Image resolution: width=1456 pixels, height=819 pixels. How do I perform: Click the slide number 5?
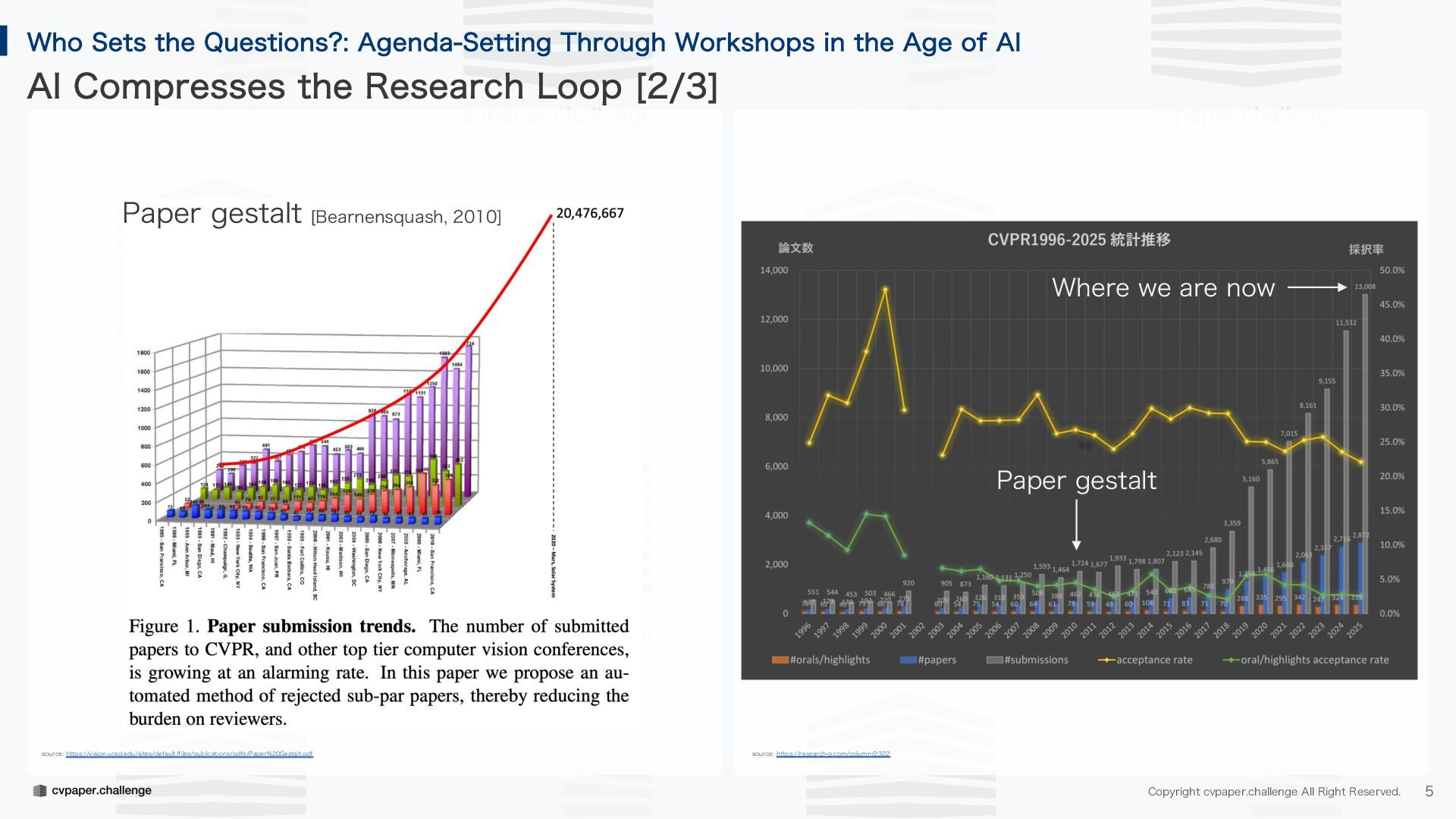(x=1429, y=792)
